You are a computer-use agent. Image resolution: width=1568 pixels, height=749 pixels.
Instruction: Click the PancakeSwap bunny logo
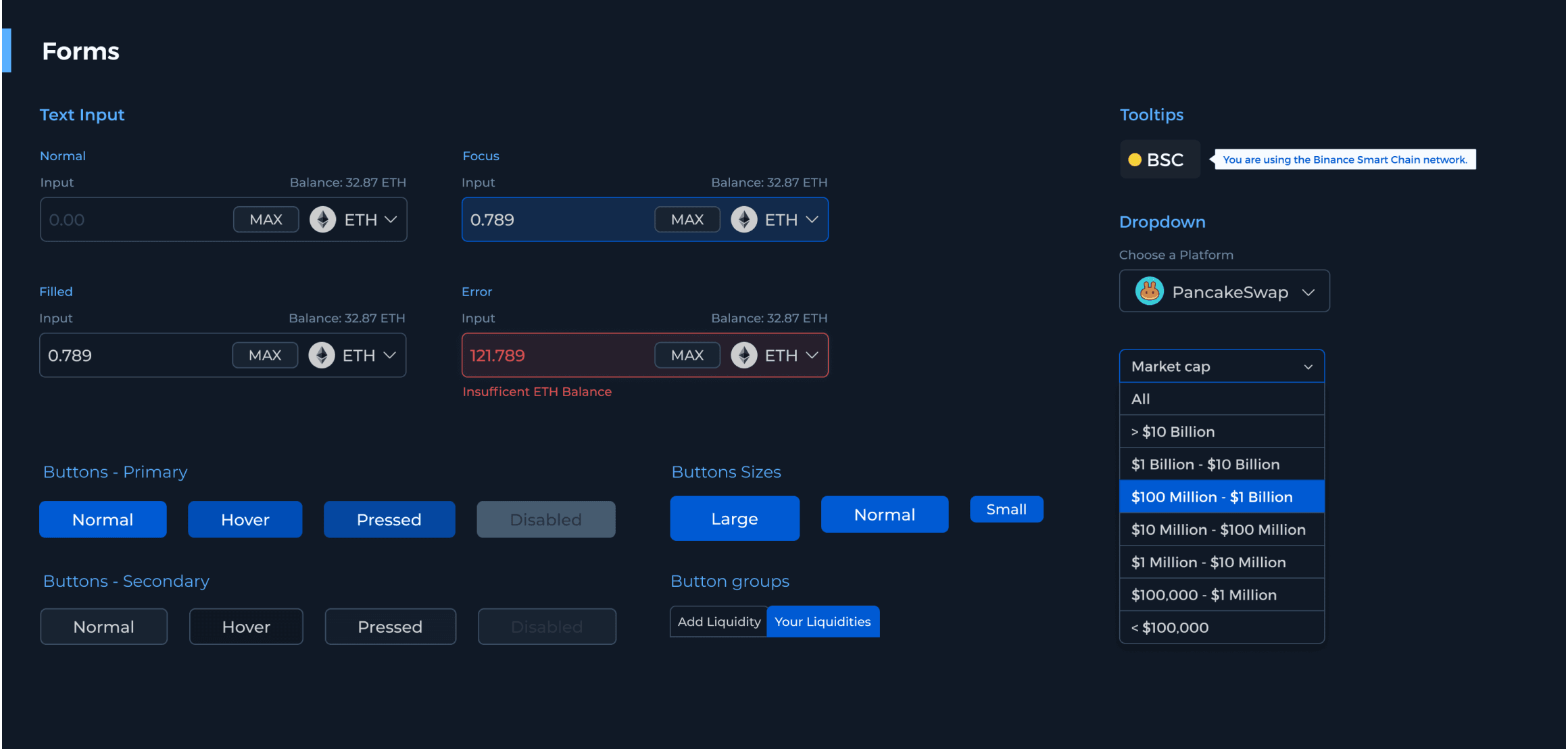pyautogui.click(x=1148, y=291)
